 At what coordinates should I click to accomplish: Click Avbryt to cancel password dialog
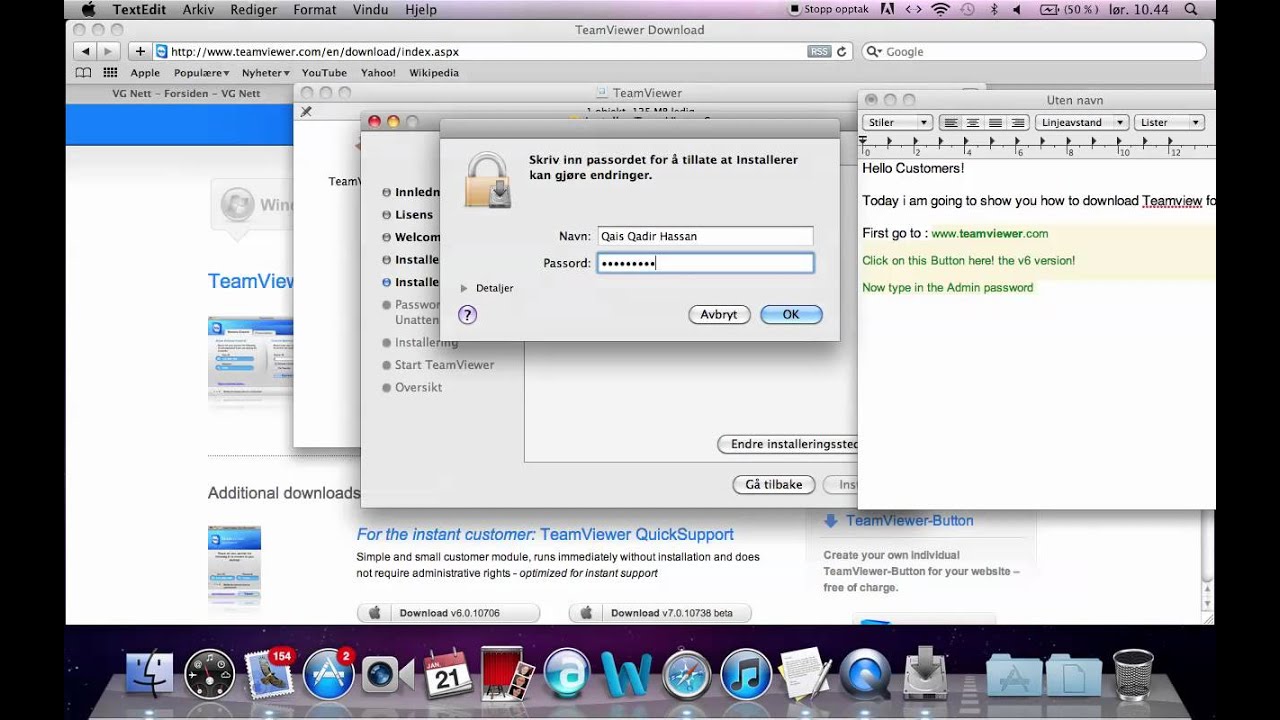click(719, 314)
